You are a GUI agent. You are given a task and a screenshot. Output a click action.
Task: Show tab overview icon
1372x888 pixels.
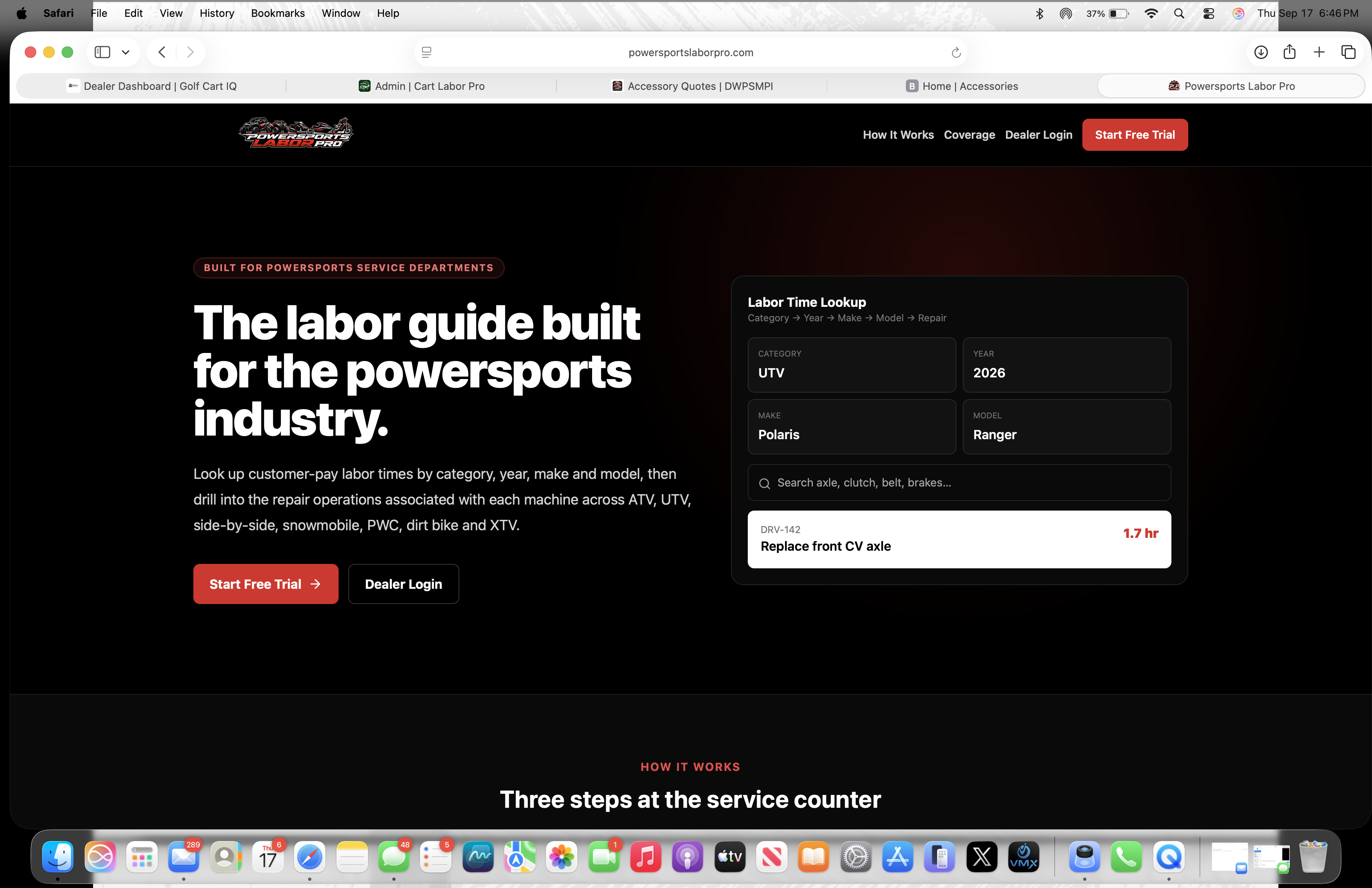(x=1348, y=53)
